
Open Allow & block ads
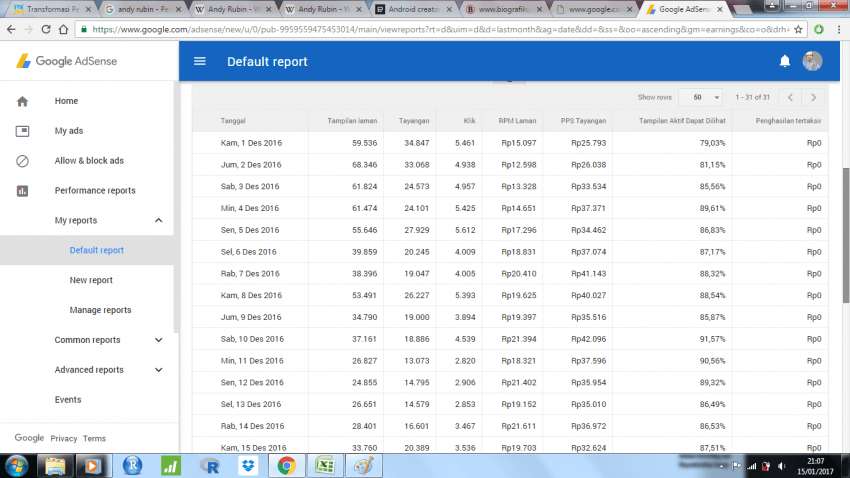(x=89, y=161)
